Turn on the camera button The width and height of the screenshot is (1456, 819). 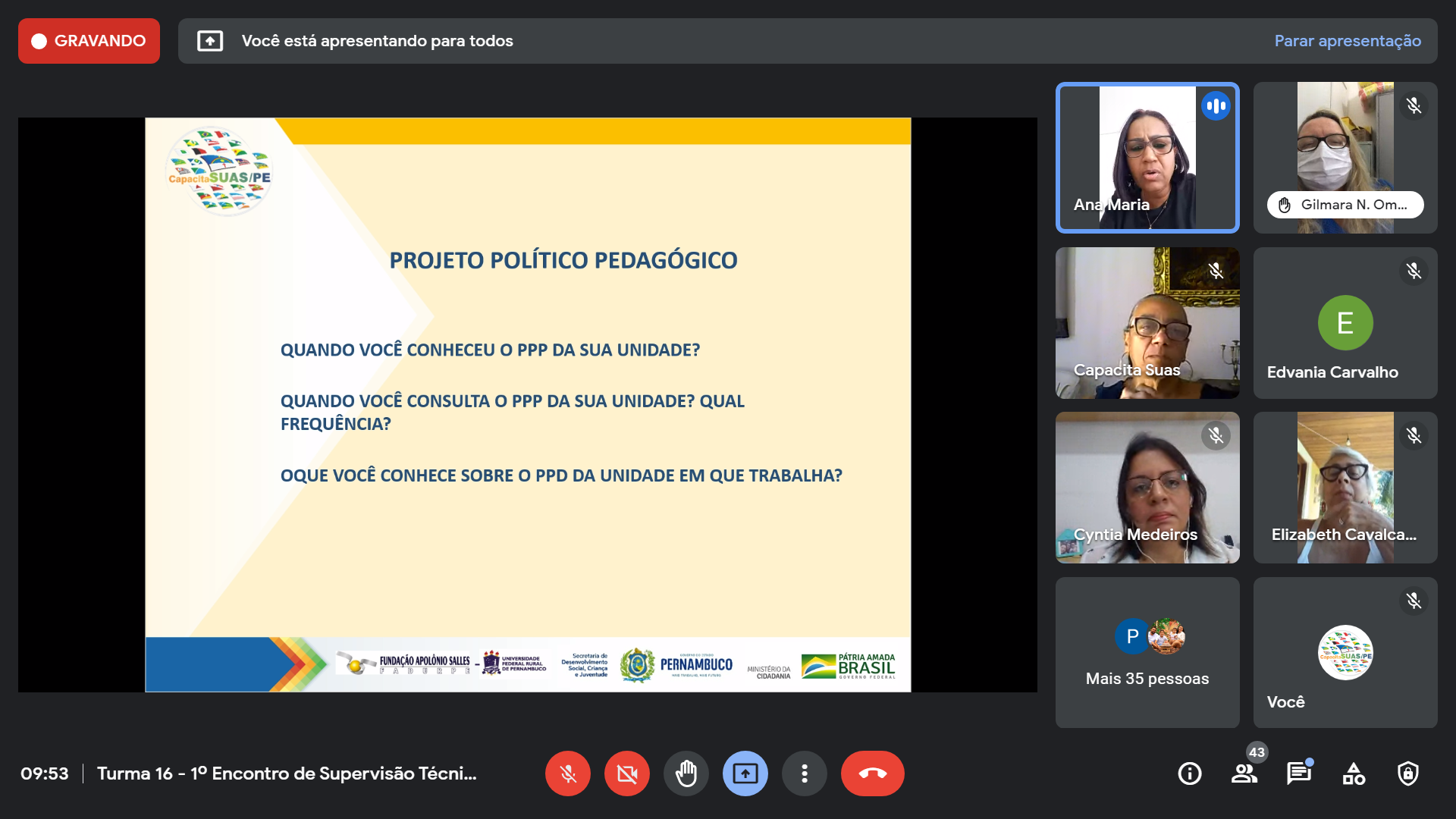pyautogui.click(x=626, y=773)
